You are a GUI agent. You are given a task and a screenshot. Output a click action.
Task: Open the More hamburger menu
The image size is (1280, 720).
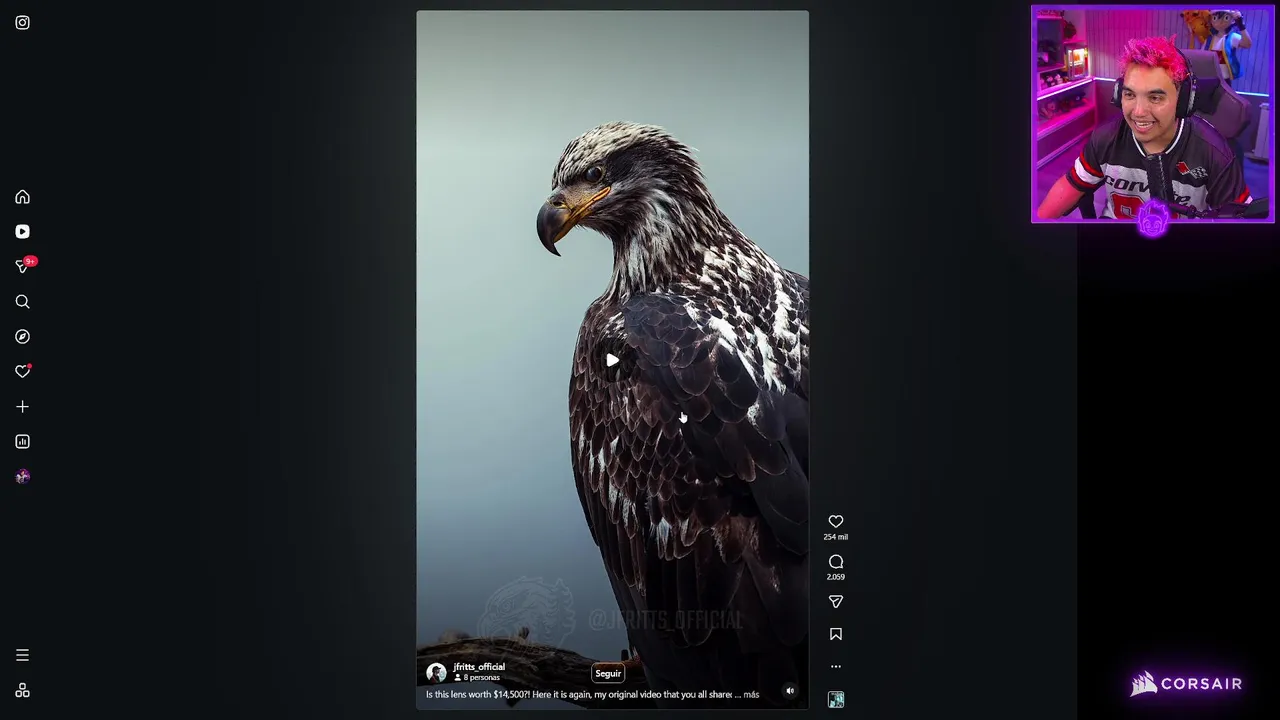click(22, 655)
